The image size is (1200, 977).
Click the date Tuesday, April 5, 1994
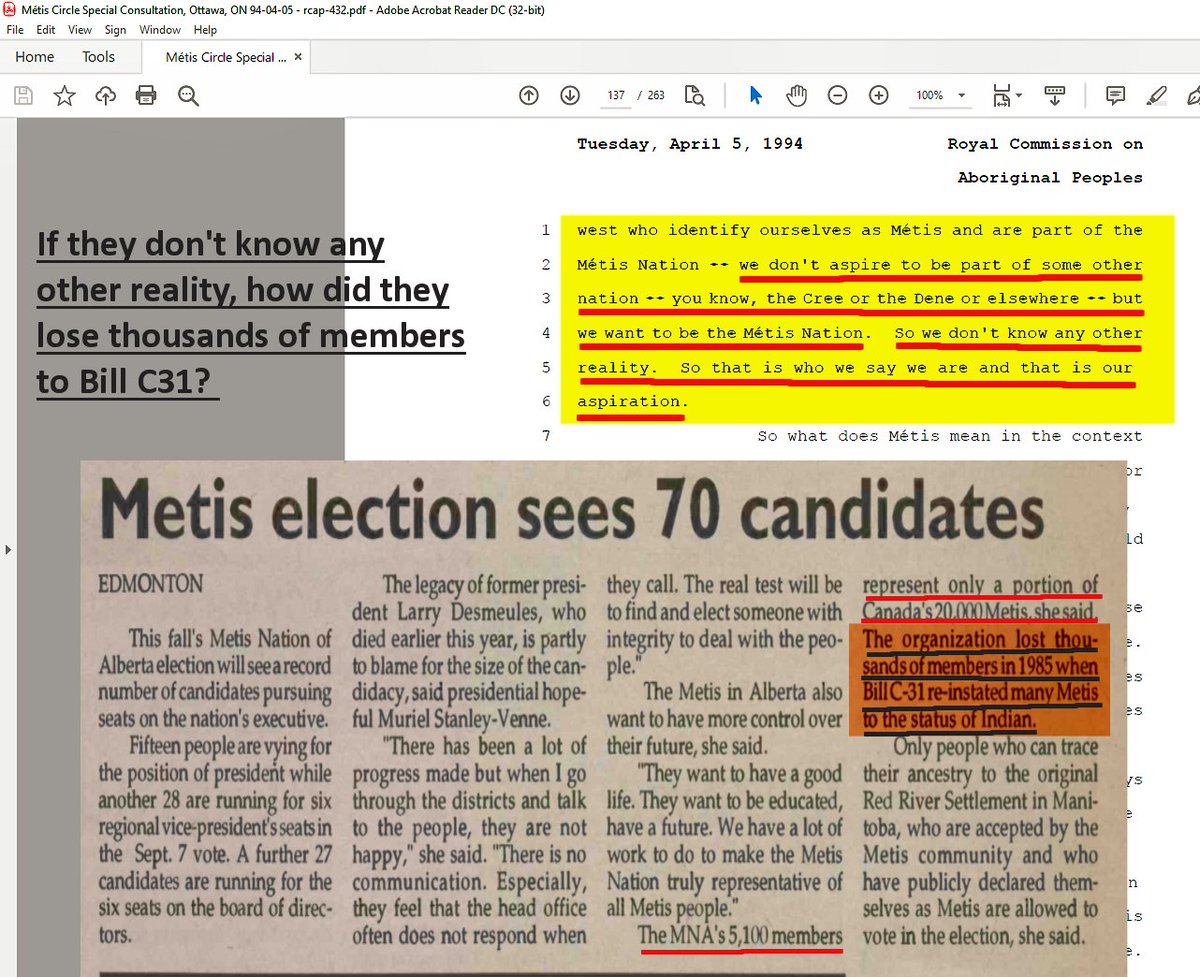click(689, 144)
